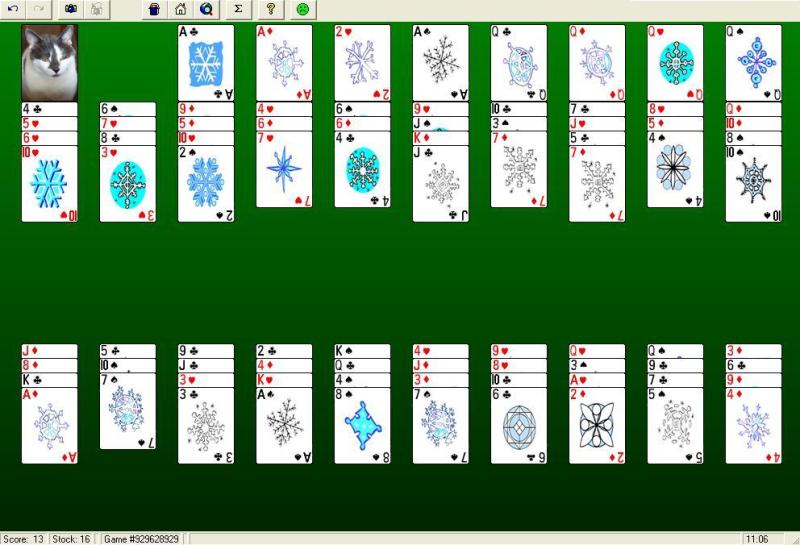Click the Score field in status bar
The width and height of the screenshot is (800, 545).
(x=24, y=539)
